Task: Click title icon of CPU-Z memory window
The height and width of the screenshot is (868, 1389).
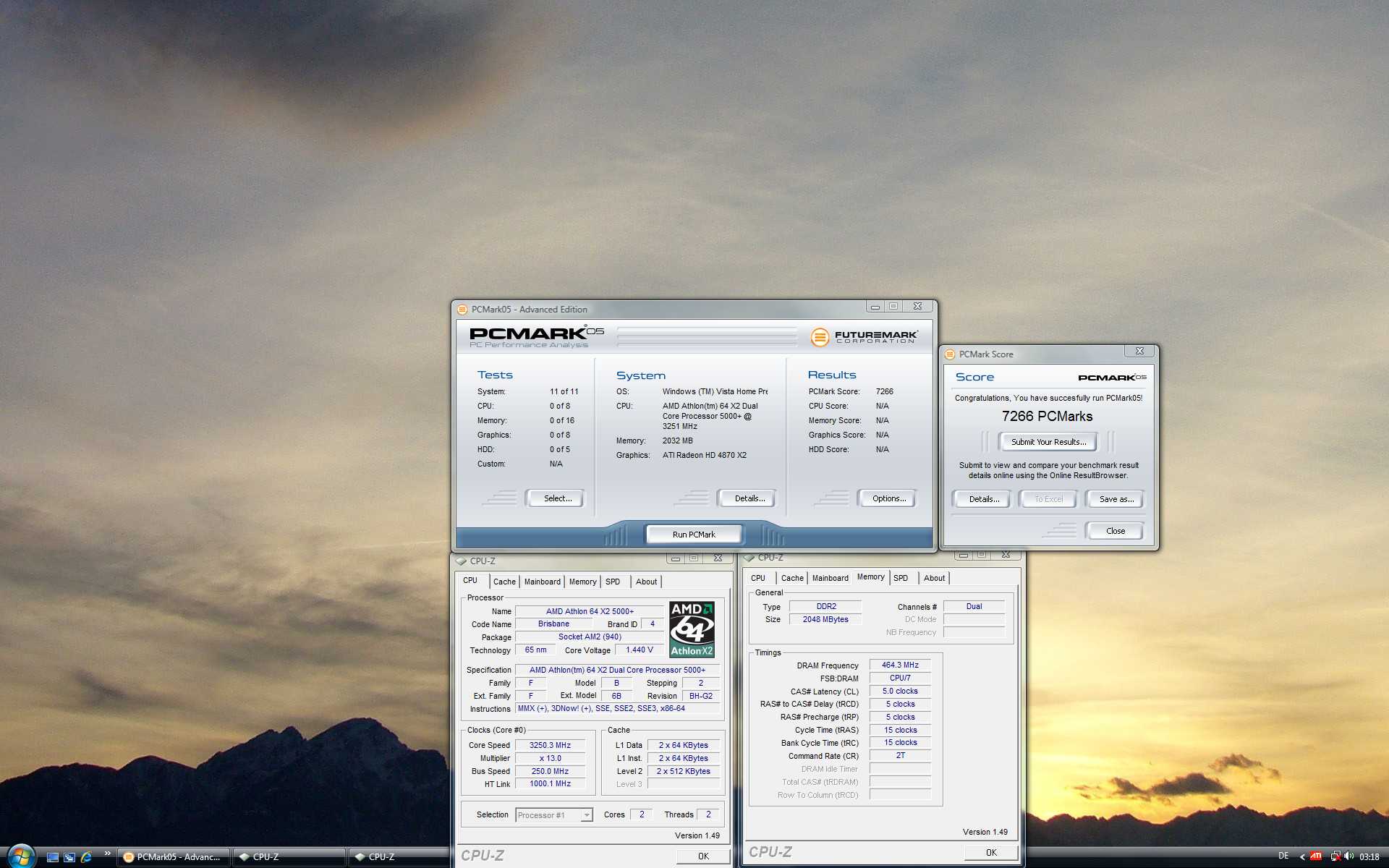Action: [749, 558]
